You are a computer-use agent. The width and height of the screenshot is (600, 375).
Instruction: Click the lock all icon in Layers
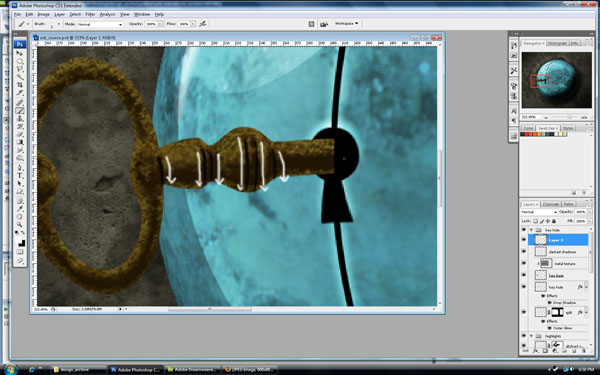[554, 221]
